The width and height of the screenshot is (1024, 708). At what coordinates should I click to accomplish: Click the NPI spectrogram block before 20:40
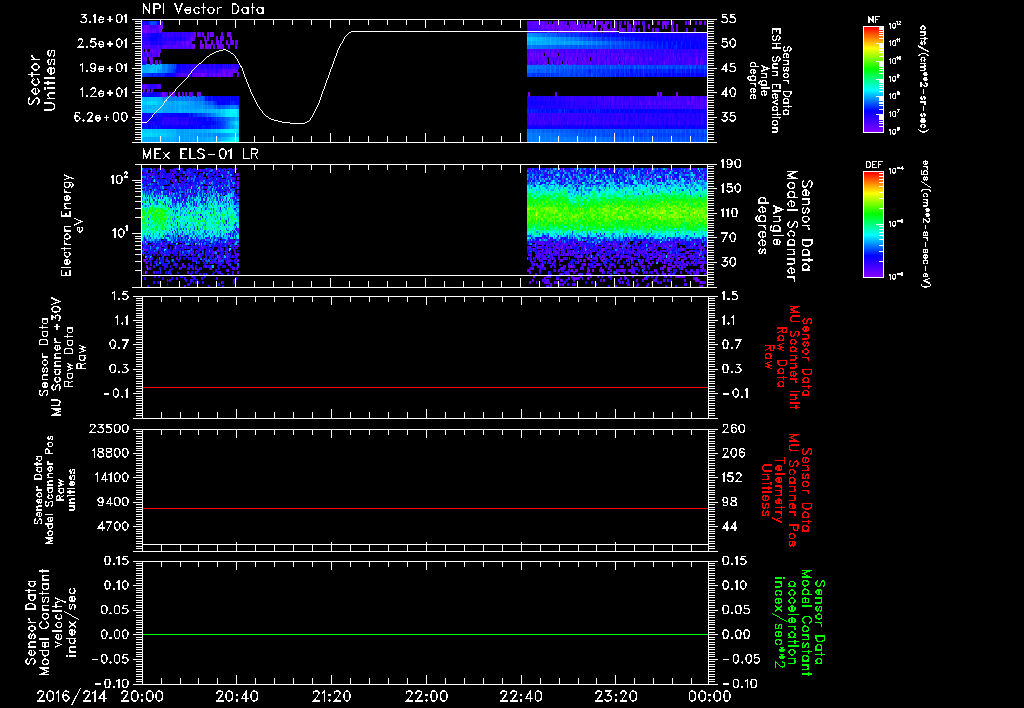[190, 80]
